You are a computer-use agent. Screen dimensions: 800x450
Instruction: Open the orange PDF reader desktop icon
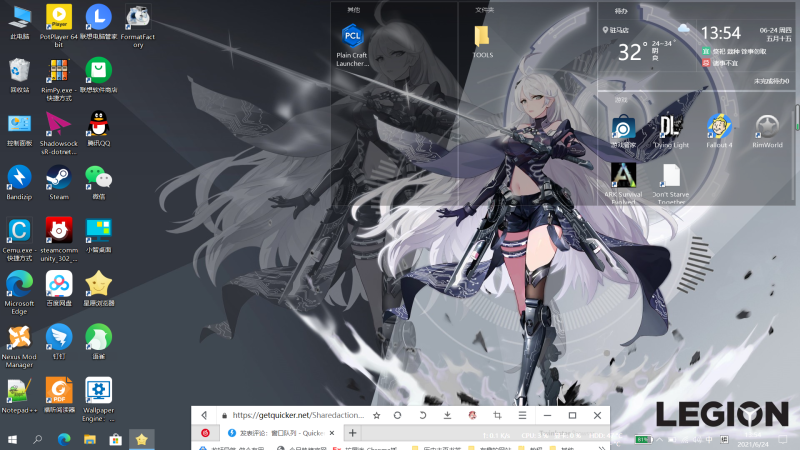pyautogui.click(x=59, y=395)
